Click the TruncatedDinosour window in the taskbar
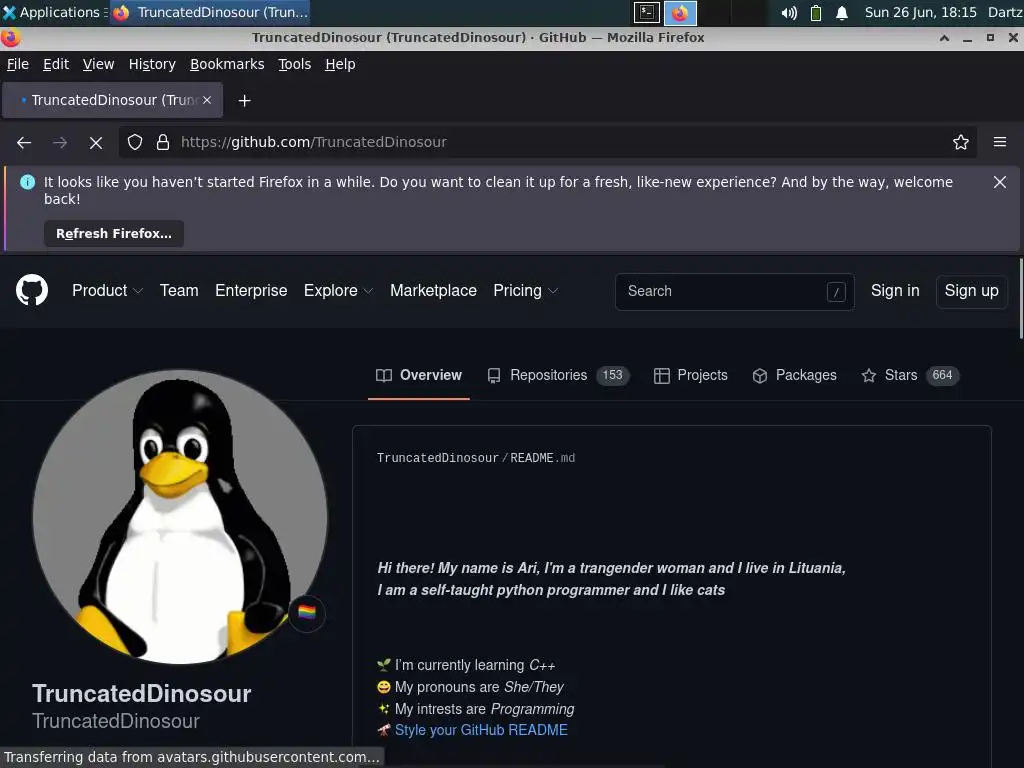 (210, 12)
